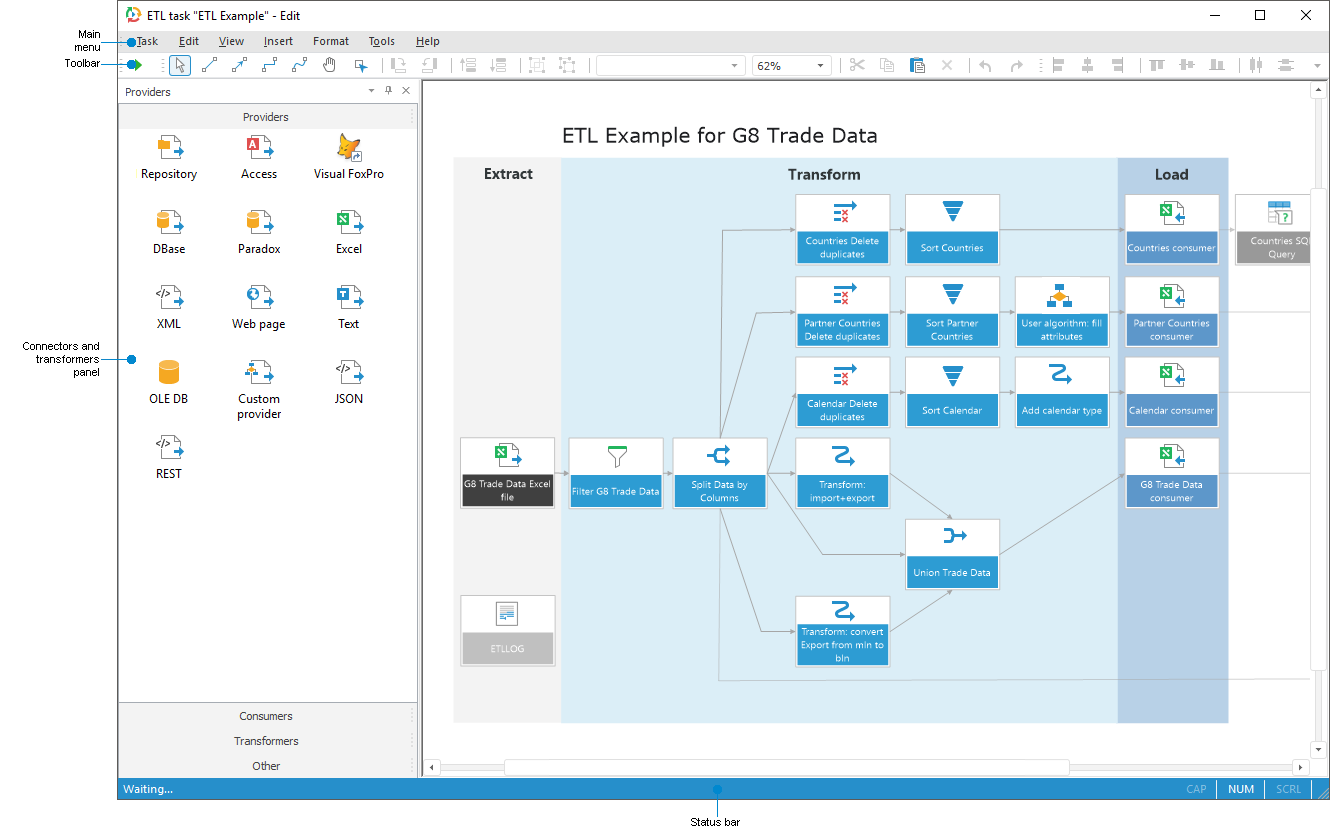
Task: Switch to the Transformers panel section
Action: click(x=265, y=741)
